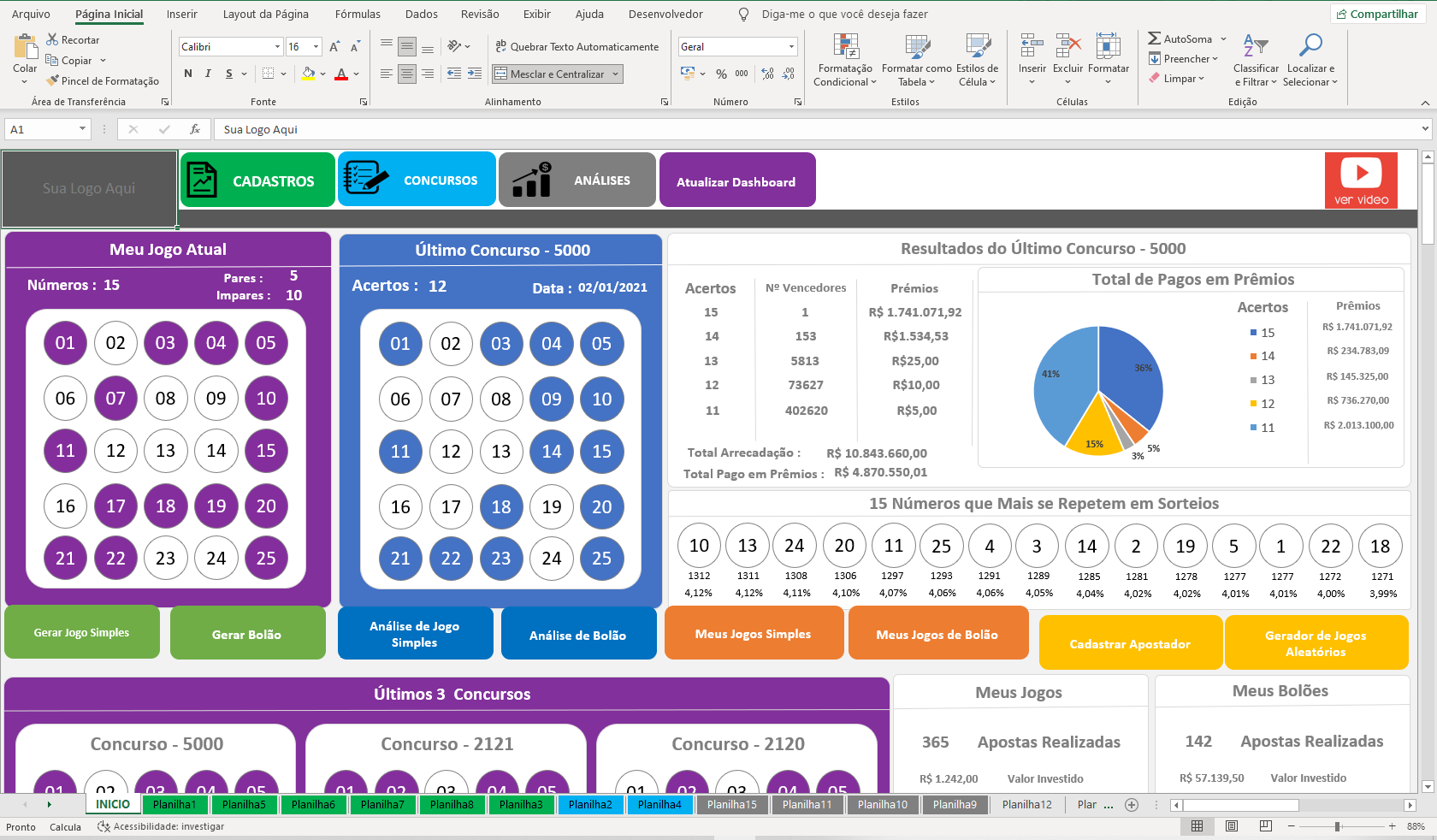This screenshot has width=1437, height=840.
Task: Click the add new sheet plus icon
Action: tap(1132, 805)
